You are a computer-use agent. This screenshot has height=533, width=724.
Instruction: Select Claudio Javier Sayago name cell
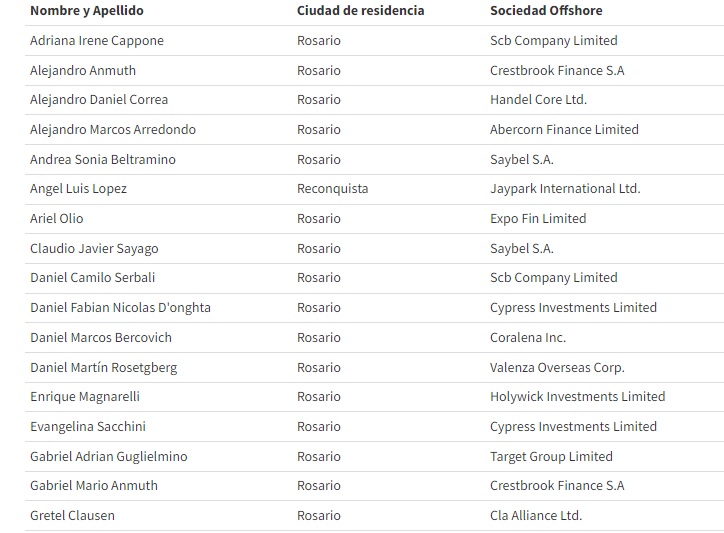click(x=94, y=249)
